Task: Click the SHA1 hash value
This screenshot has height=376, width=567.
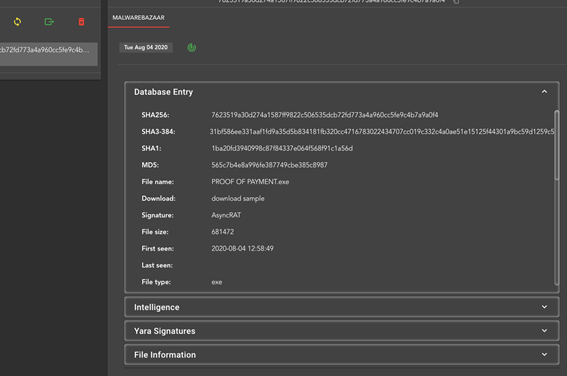Action: [x=282, y=148]
